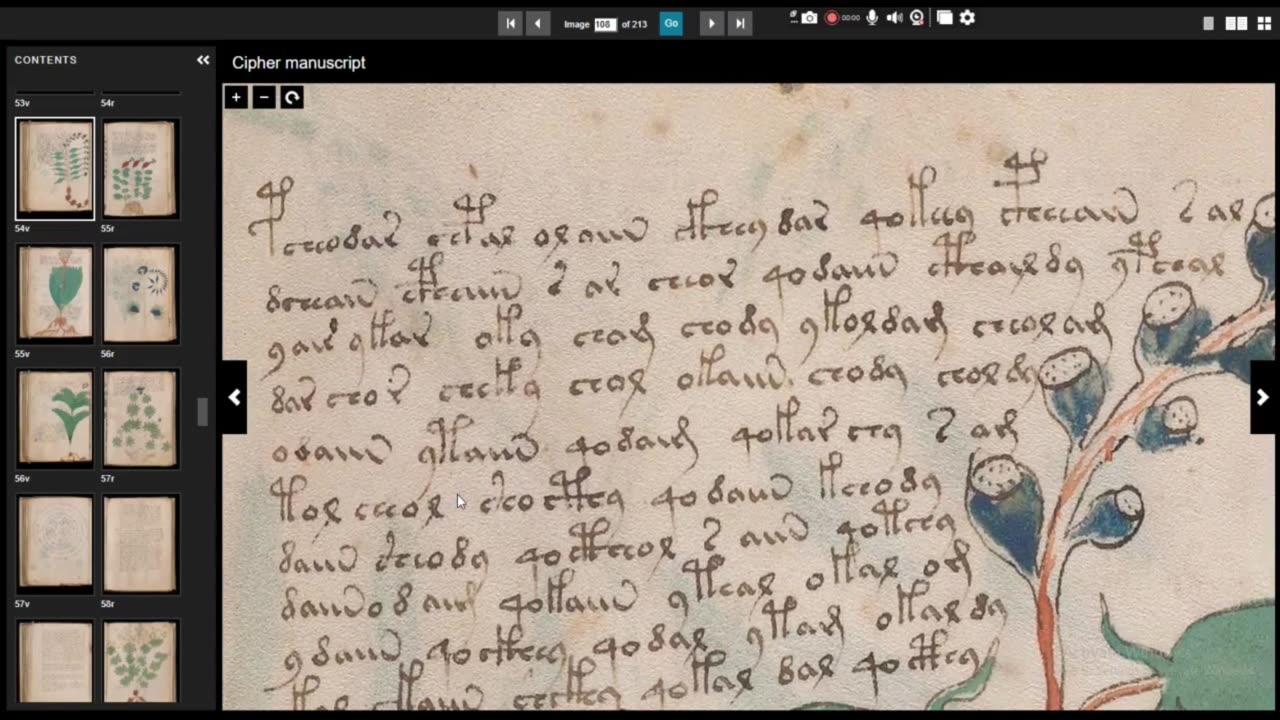Viewport: 1280px width, 720px height.
Task: Take a screenshot with camera icon
Action: (x=809, y=18)
